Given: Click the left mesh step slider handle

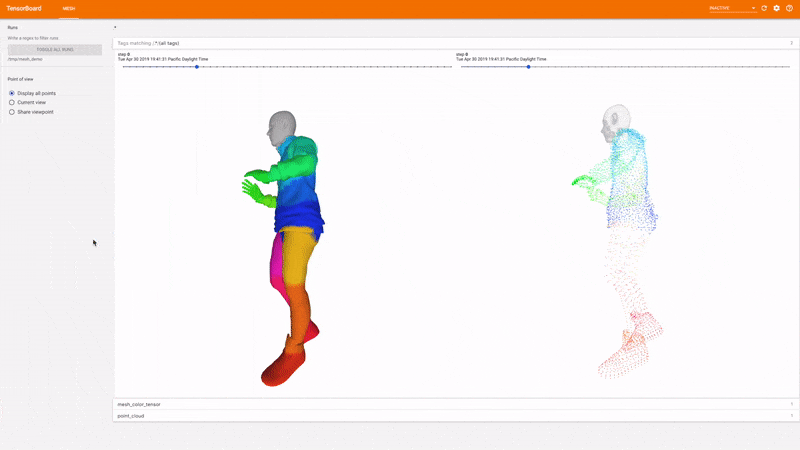Looking at the screenshot, I should point(197,67).
